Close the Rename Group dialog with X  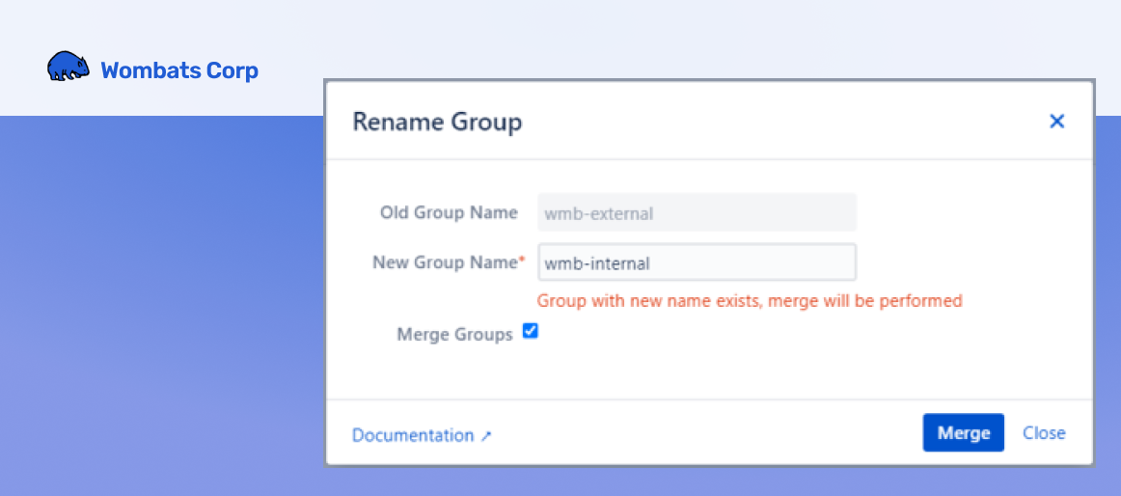[x=1056, y=121]
